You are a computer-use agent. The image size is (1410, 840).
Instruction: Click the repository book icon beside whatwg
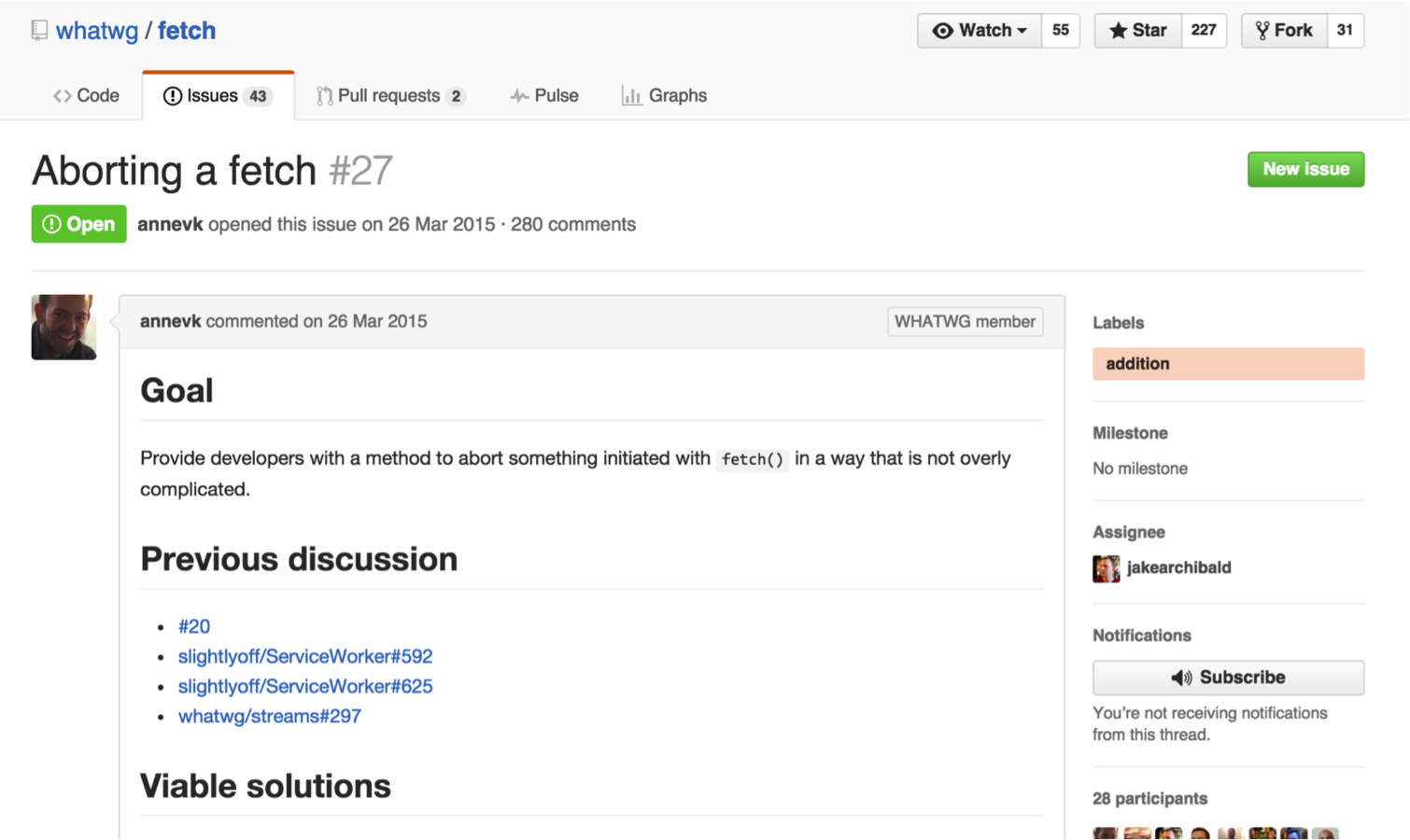39,31
